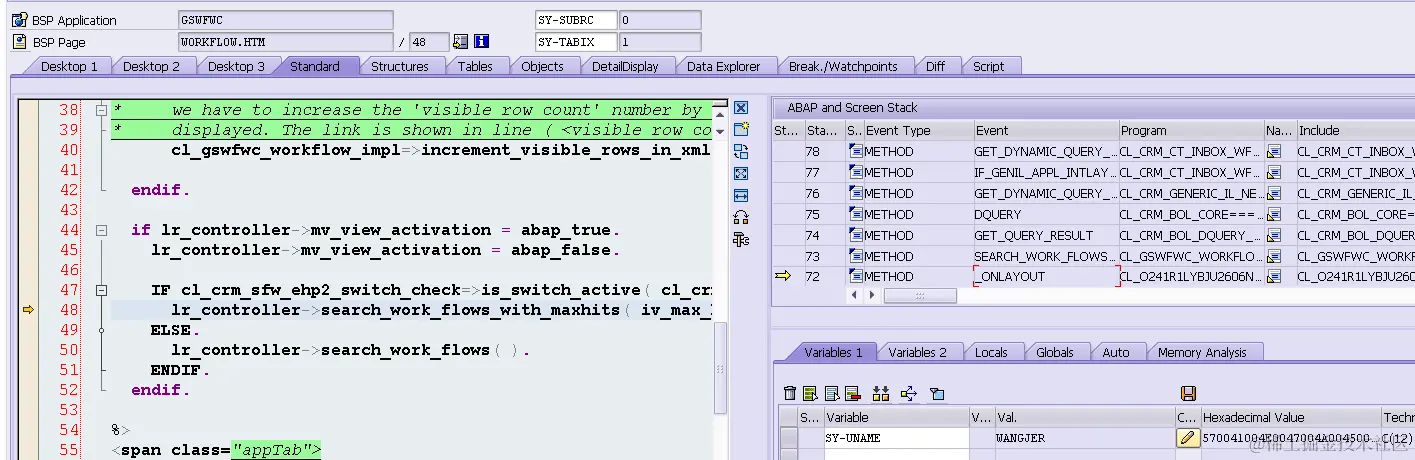Click the blue info icon next to line 48
The width and height of the screenshot is (1415, 460).
(x=481, y=42)
